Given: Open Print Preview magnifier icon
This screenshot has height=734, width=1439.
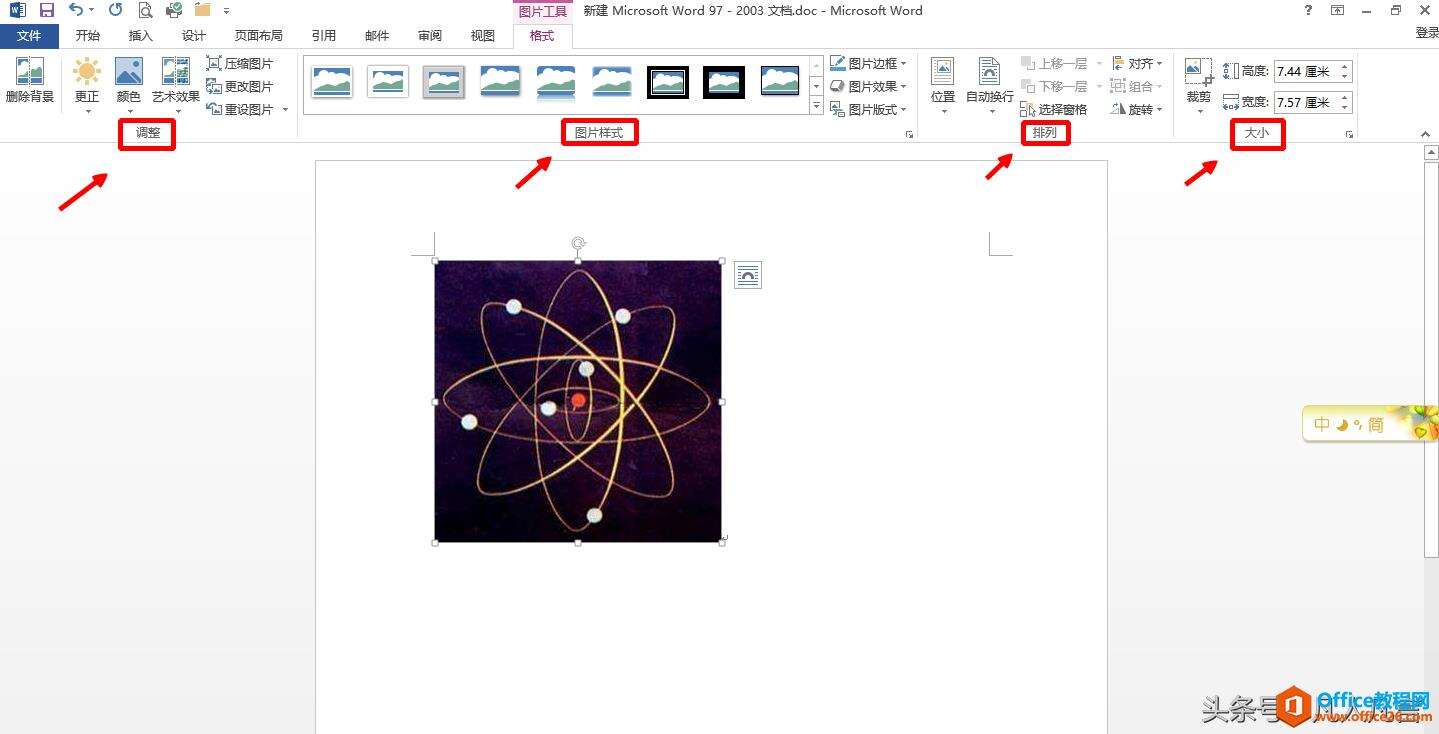Looking at the screenshot, I should (x=145, y=10).
